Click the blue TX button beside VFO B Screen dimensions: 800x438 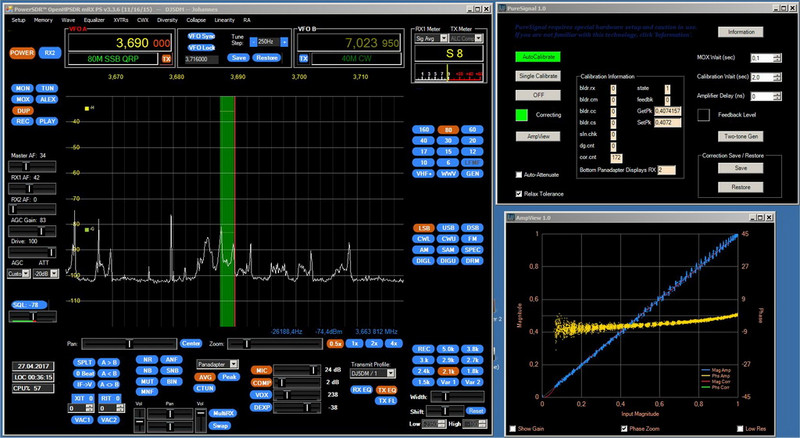tap(304, 59)
